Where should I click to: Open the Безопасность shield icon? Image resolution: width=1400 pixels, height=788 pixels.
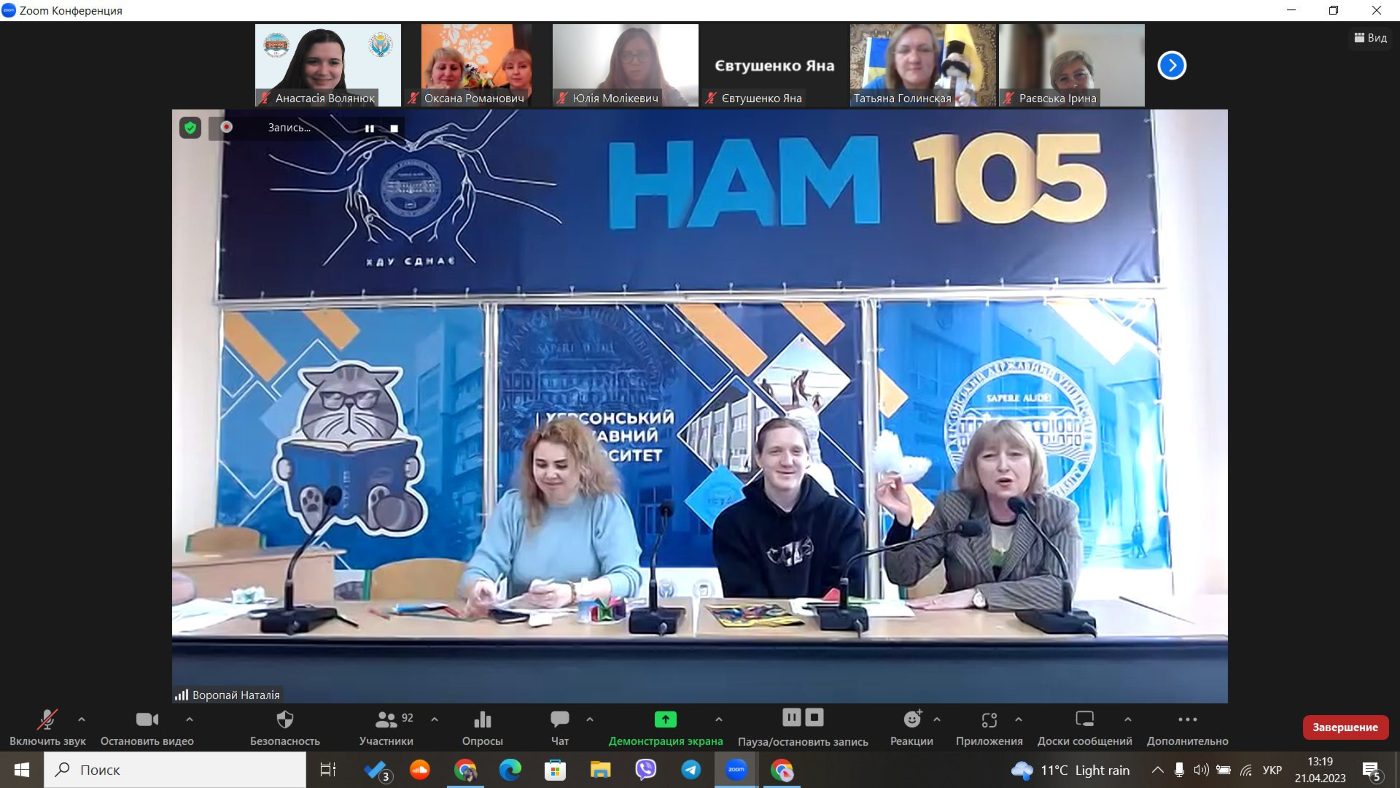285,720
